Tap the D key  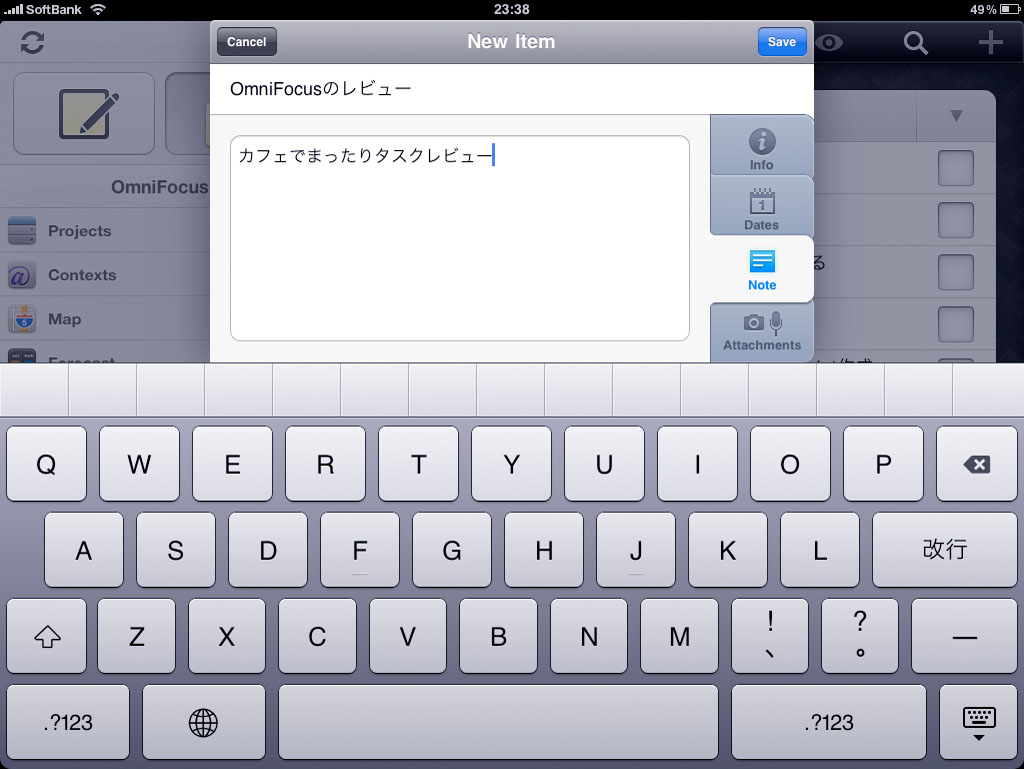[x=268, y=550]
